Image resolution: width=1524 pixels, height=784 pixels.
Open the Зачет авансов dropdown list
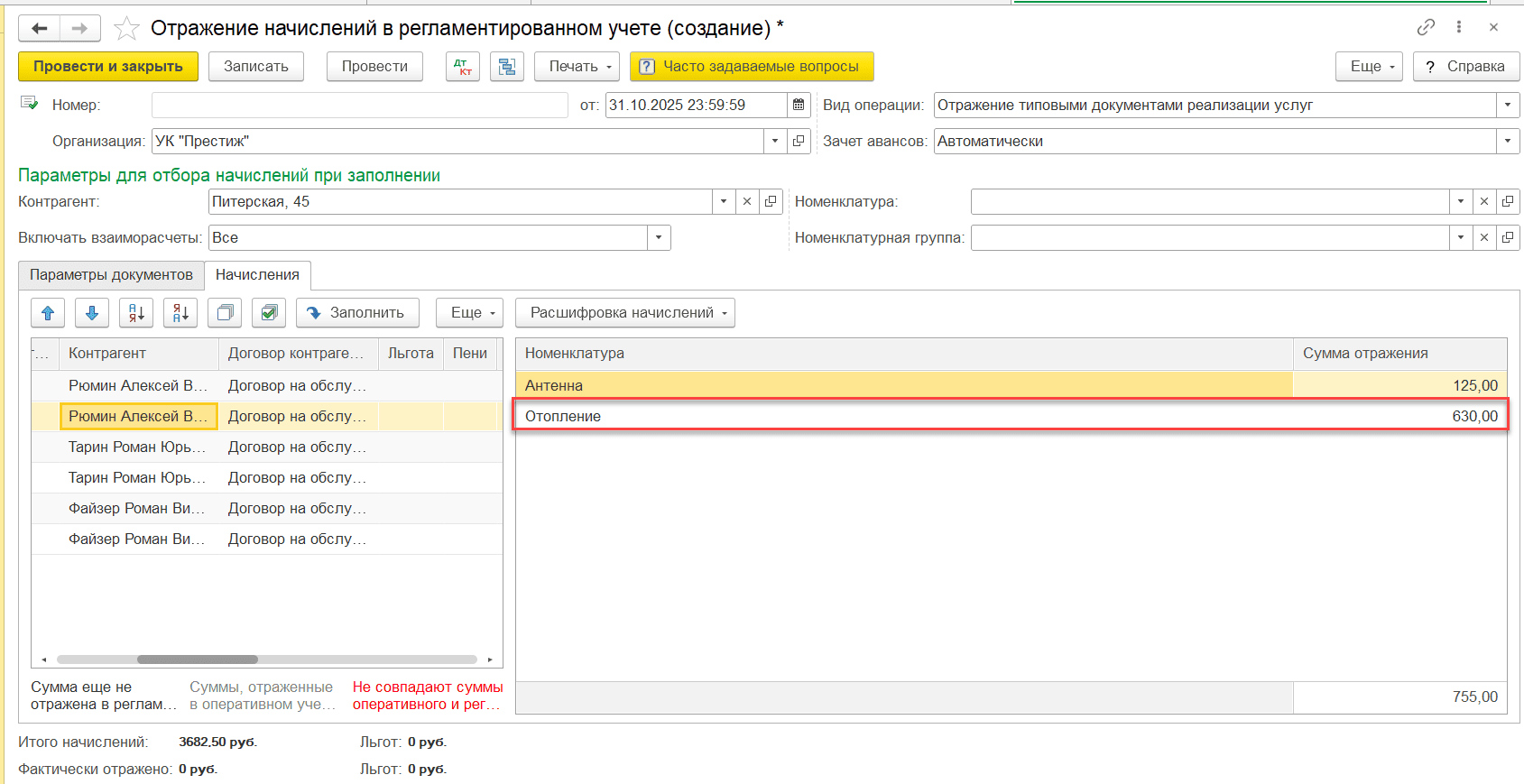pos(1508,142)
